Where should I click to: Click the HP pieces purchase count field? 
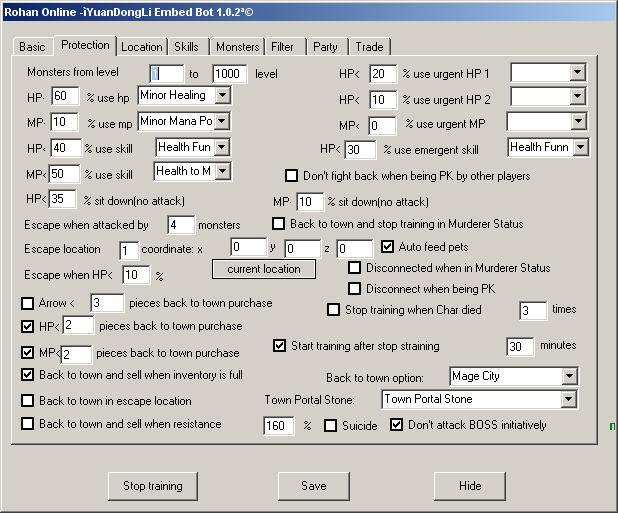[78, 325]
